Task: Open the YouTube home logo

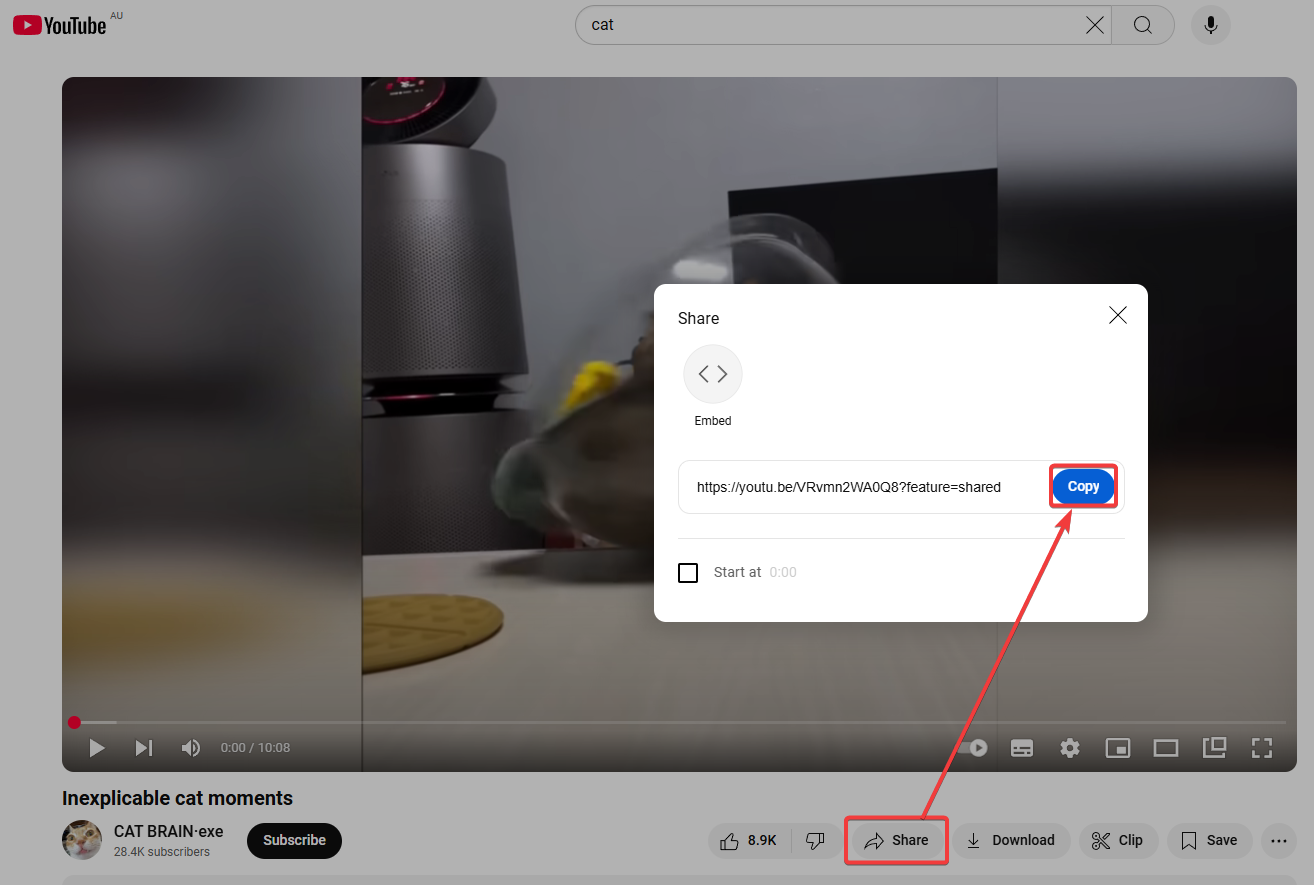Action: pyautogui.click(x=60, y=25)
